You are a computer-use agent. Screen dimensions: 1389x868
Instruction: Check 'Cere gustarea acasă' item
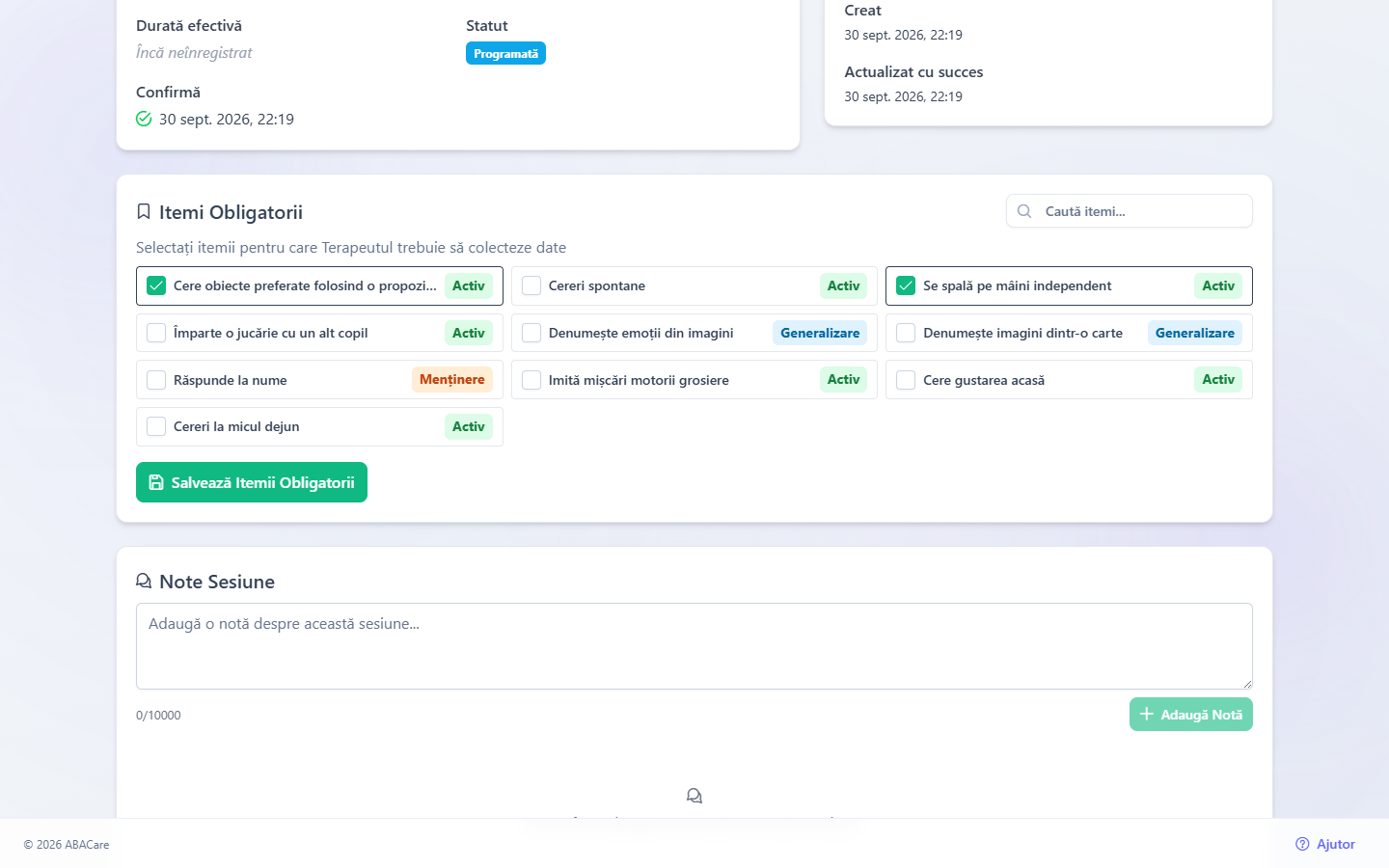[x=906, y=380]
